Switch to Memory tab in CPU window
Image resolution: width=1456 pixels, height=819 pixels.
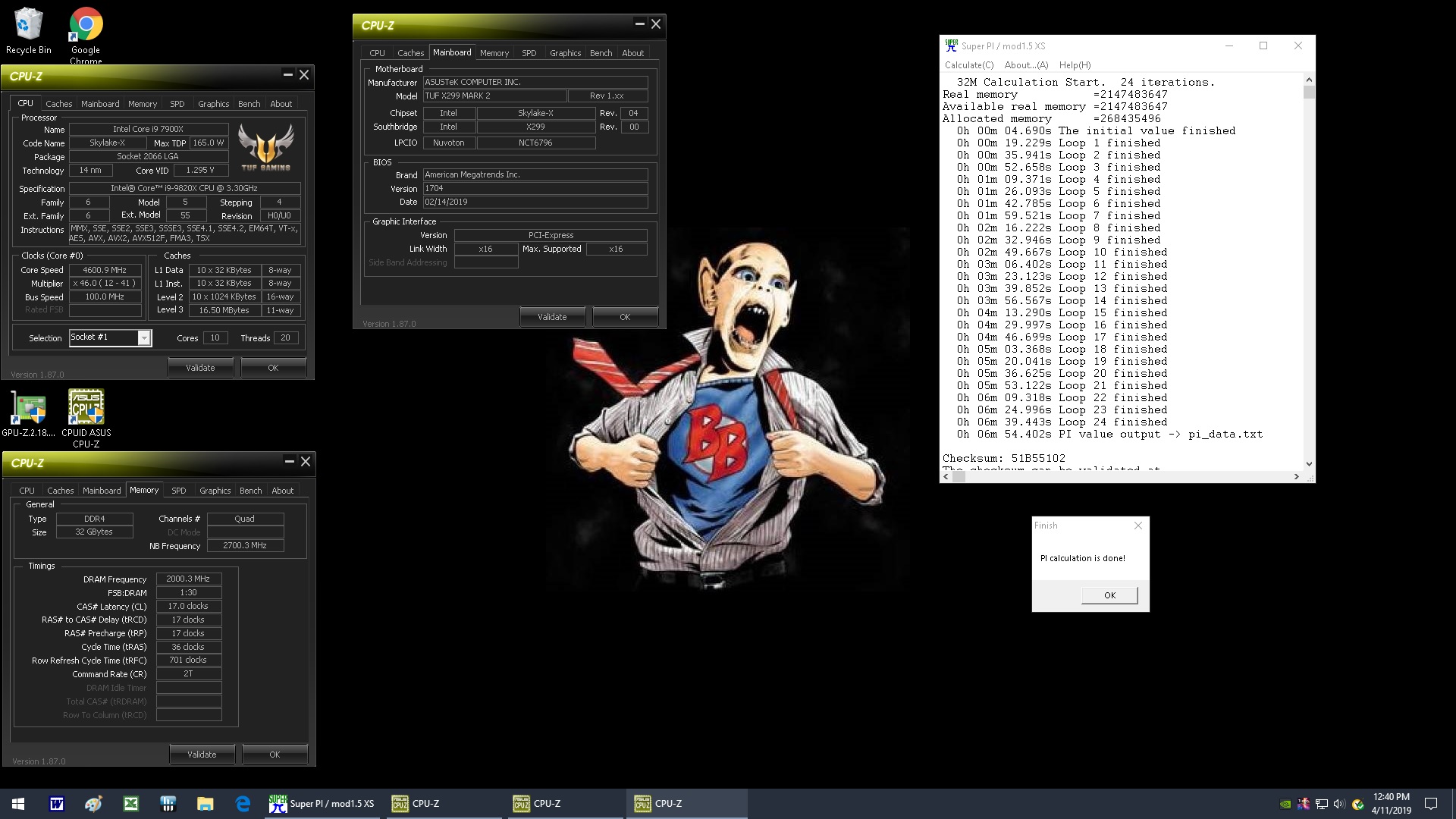pos(143,104)
